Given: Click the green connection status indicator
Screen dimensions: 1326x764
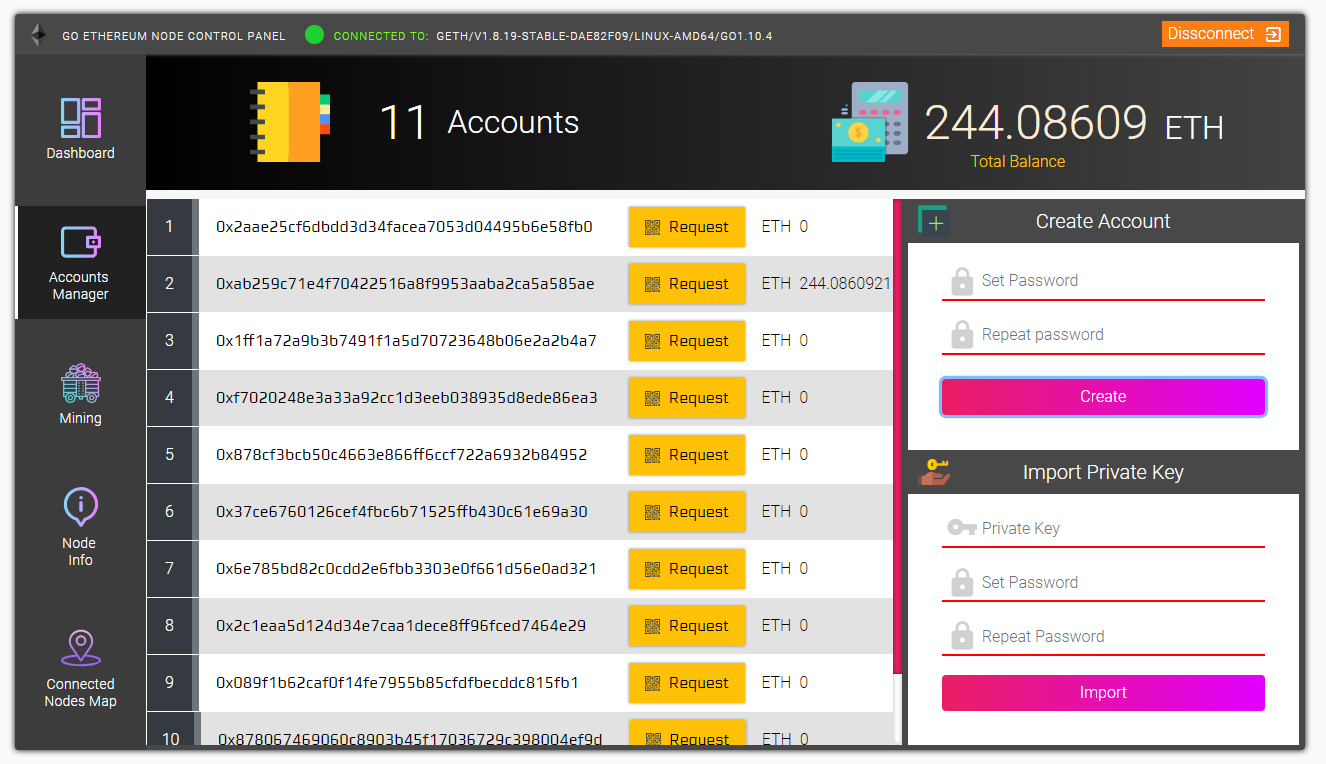Looking at the screenshot, I should [314, 35].
